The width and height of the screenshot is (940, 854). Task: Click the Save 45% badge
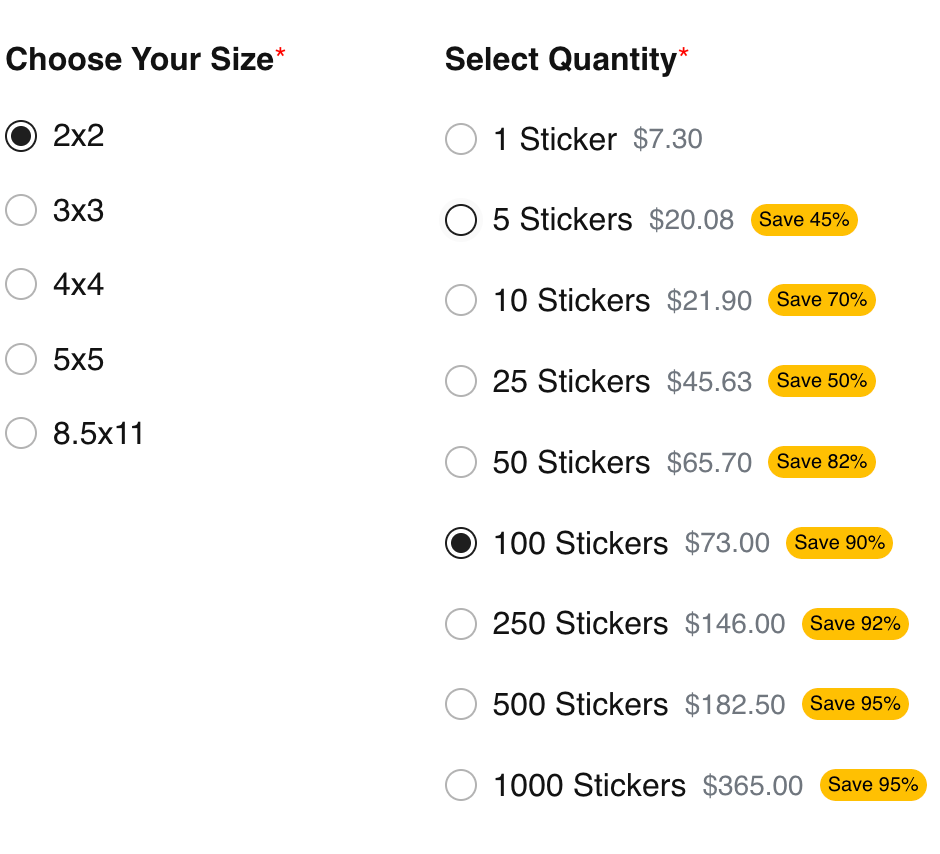pyautogui.click(x=804, y=220)
